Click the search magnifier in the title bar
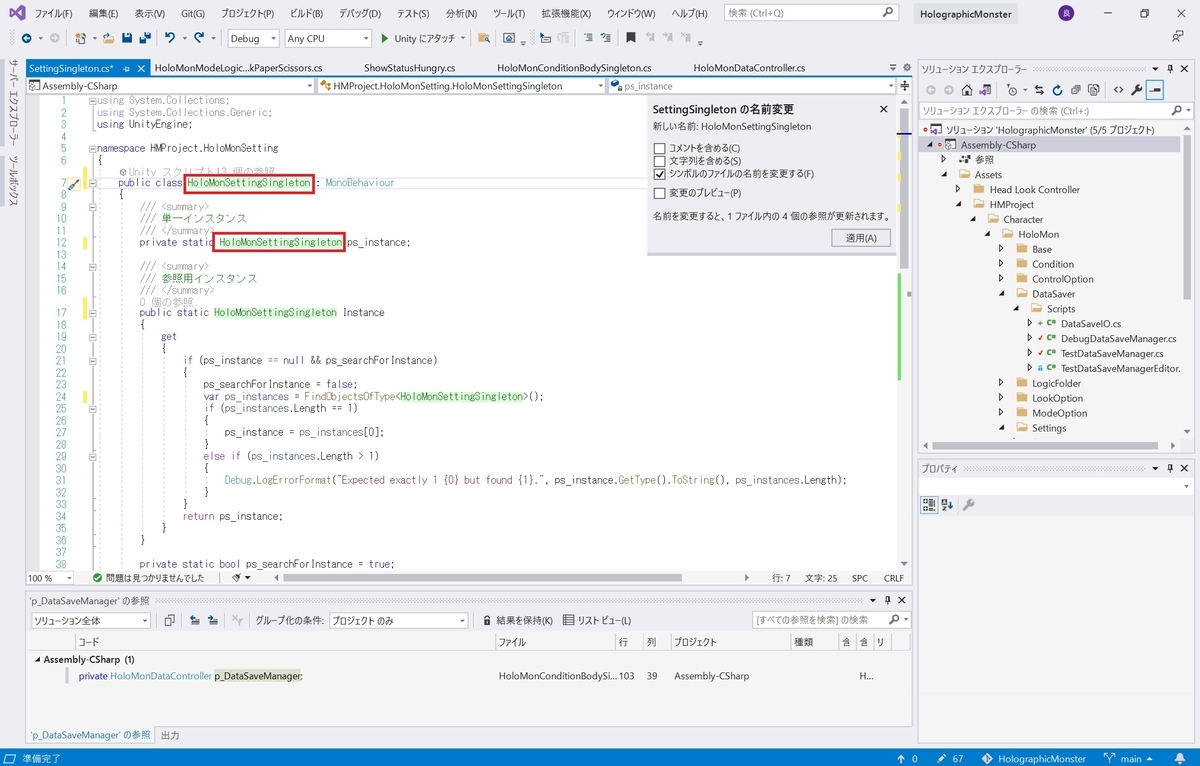This screenshot has height=766, width=1200. (x=888, y=13)
